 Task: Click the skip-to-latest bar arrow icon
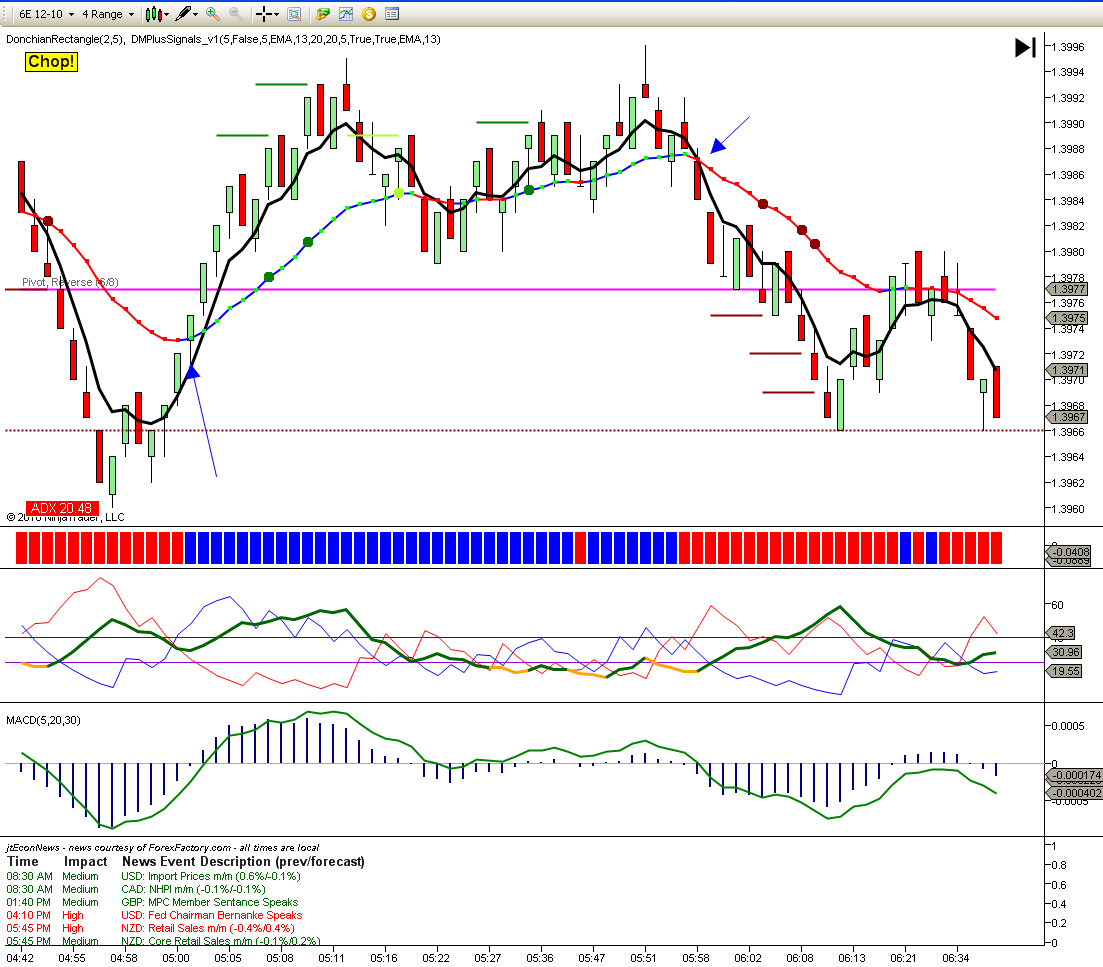coord(1025,48)
